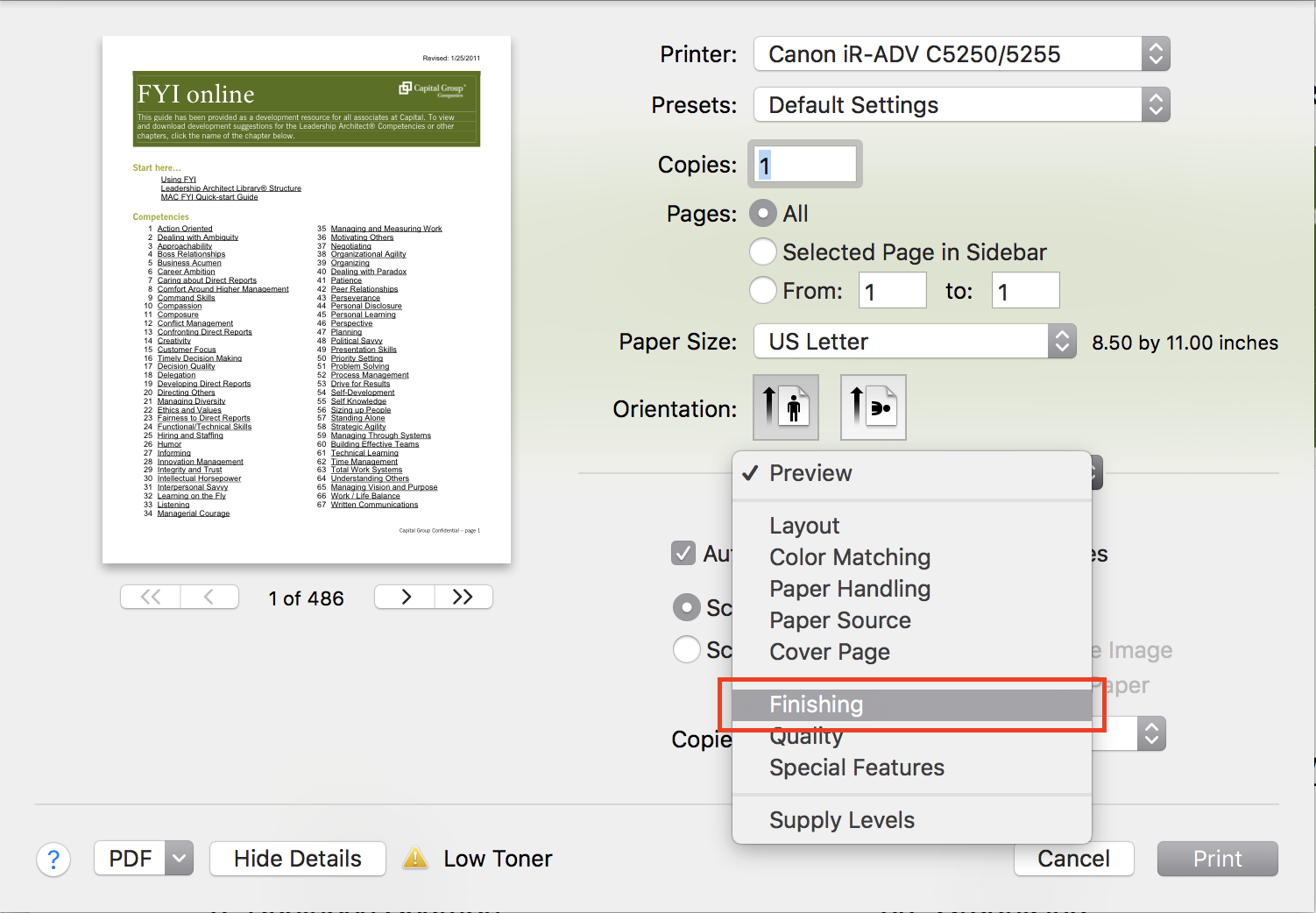Click the Low Toner warning icon
This screenshot has width=1316, height=913.
[414, 858]
